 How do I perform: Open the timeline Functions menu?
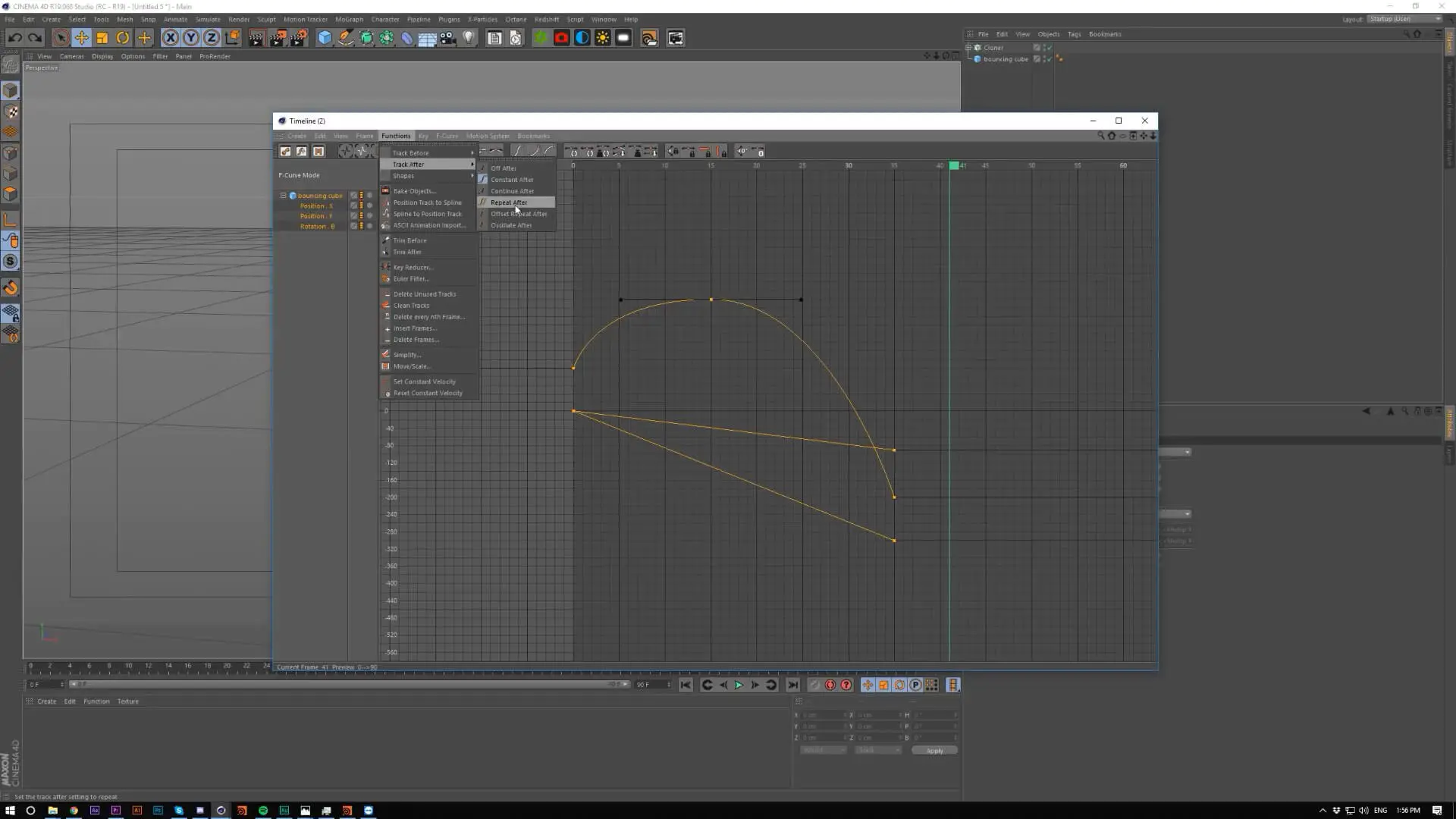point(396,136)
